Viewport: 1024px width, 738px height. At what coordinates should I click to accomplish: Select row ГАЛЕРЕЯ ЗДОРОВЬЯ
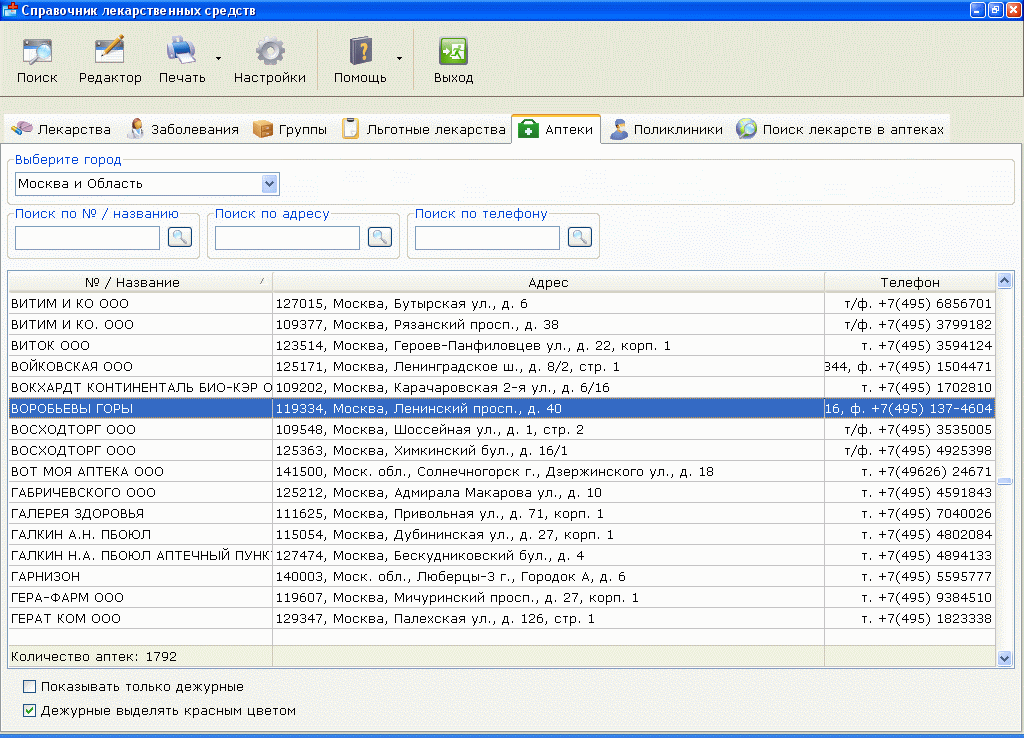502,513
